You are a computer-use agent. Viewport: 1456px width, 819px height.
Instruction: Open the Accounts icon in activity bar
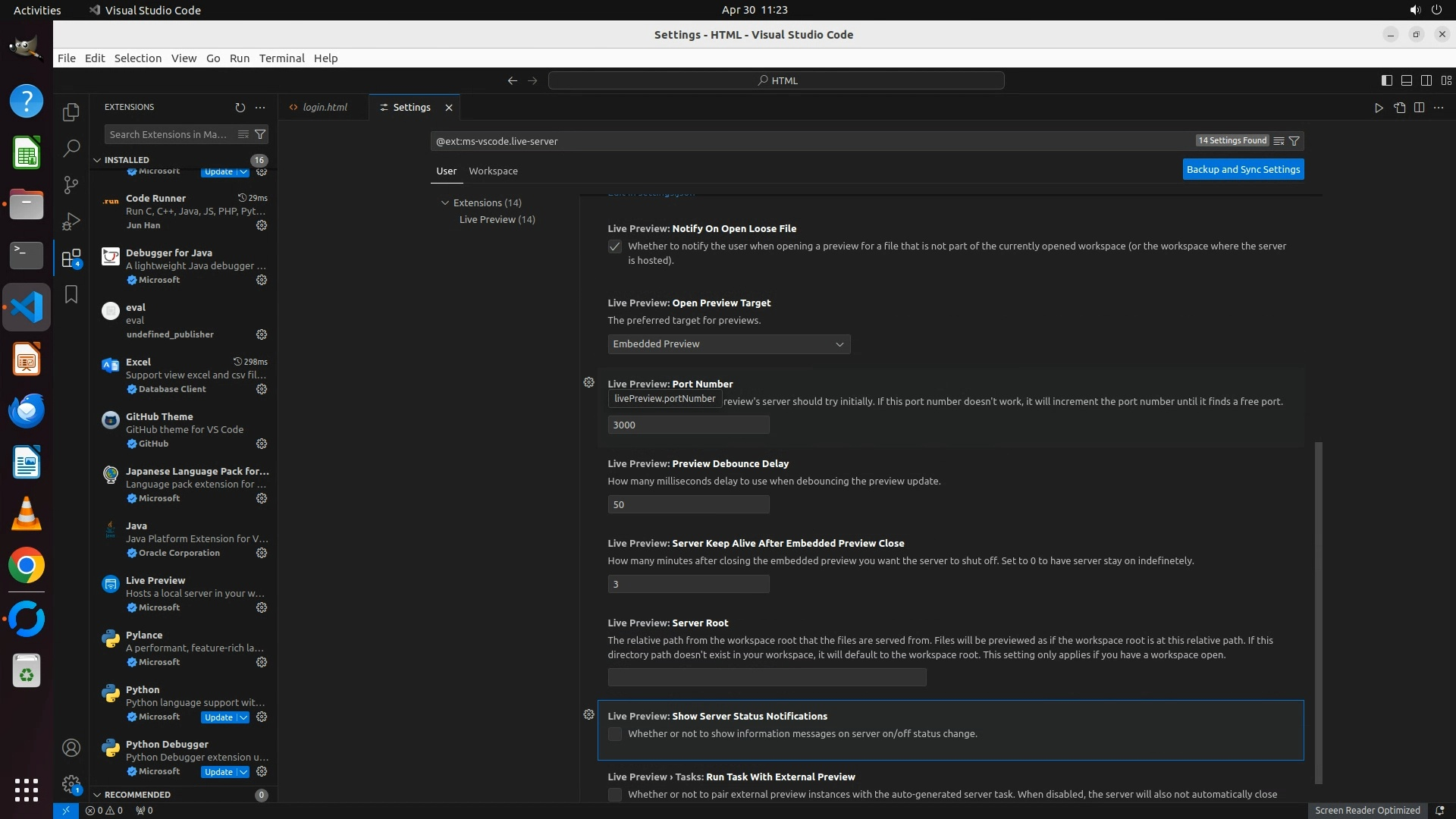tap(71, 748)
